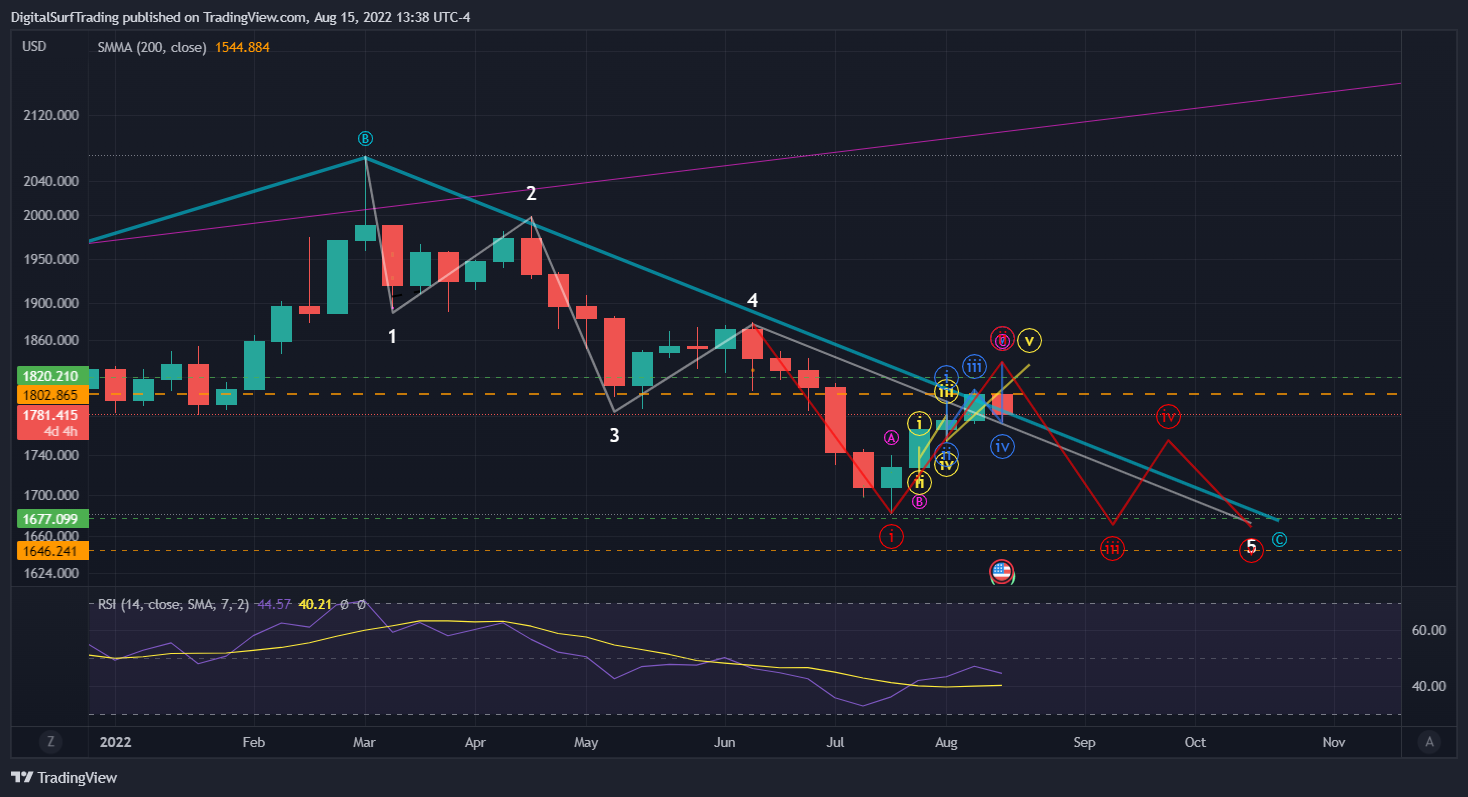
Task: Select the magenta circled A label
Action: pyautogui.click(x=892, y=437)
